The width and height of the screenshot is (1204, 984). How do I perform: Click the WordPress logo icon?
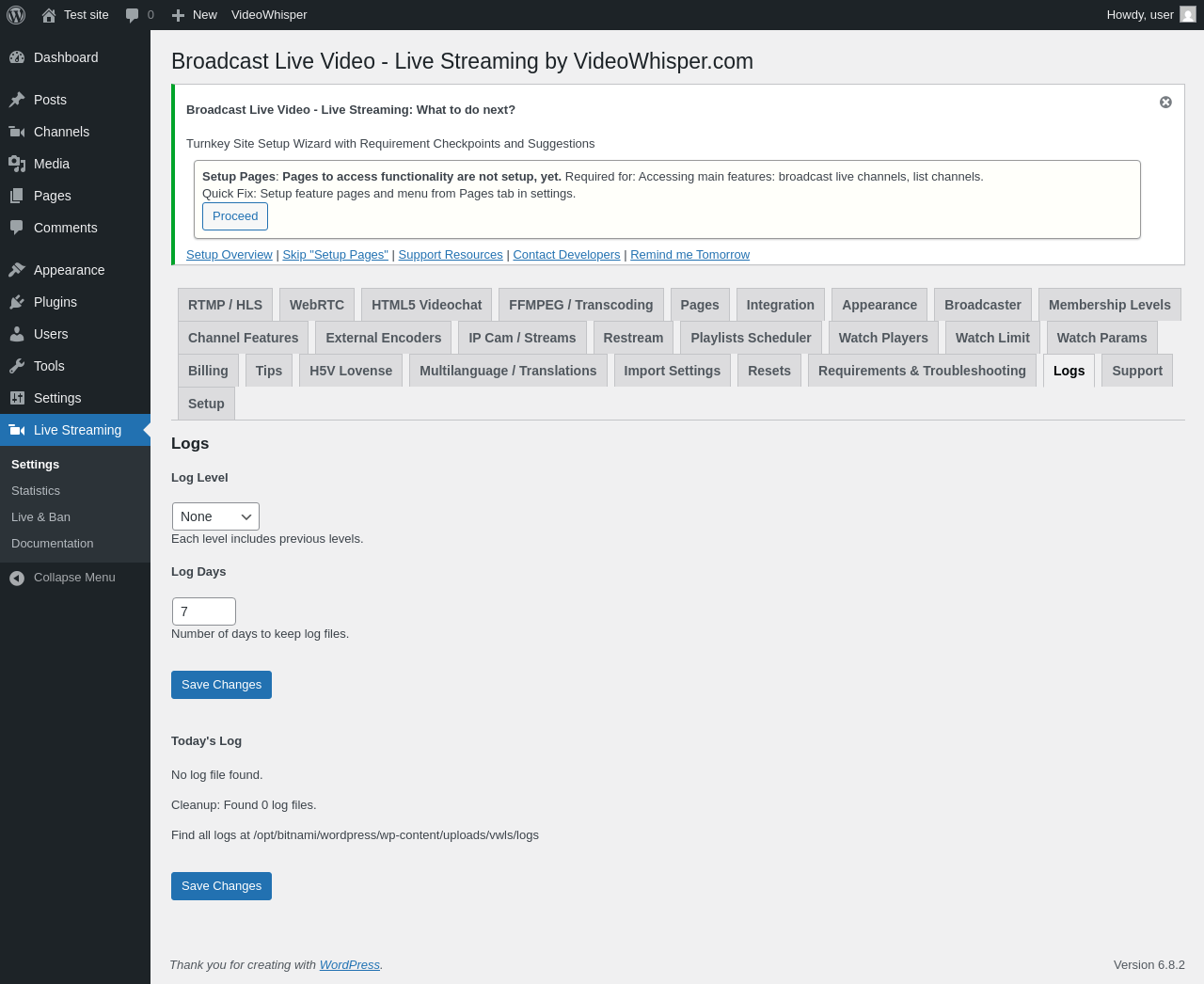16,15
